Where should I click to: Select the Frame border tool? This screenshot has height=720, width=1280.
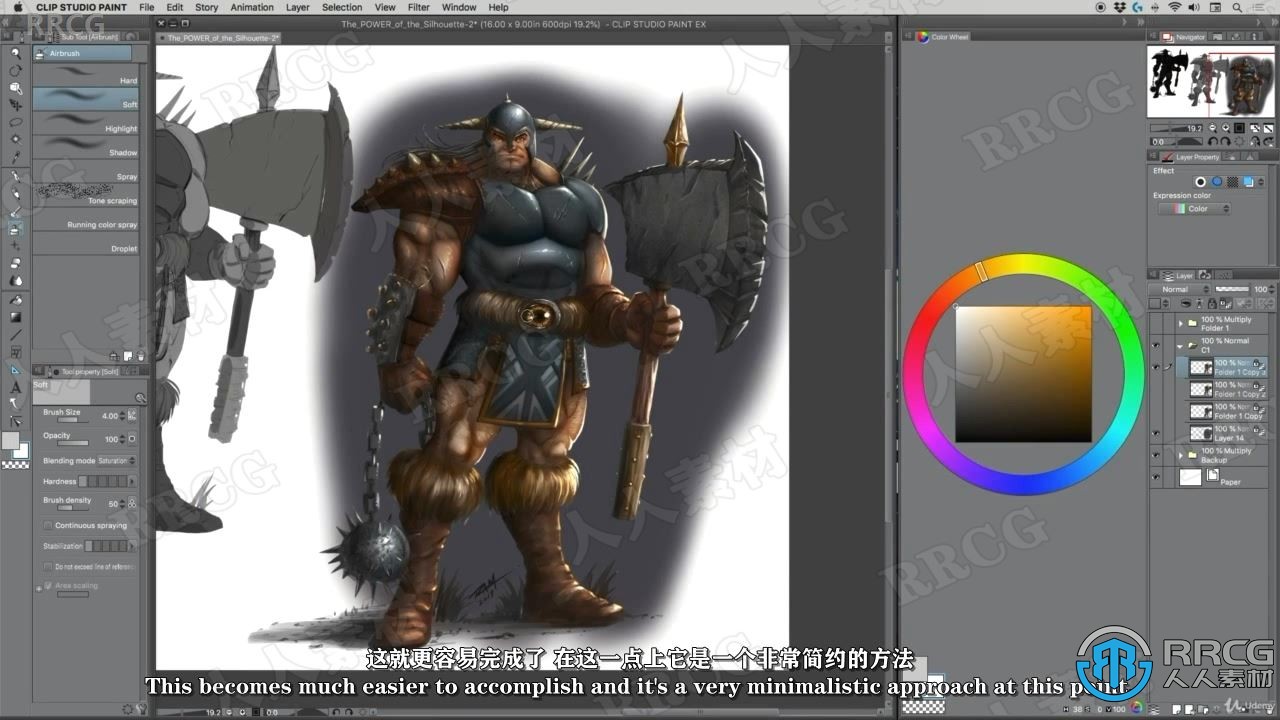click(x=15, y=352)
